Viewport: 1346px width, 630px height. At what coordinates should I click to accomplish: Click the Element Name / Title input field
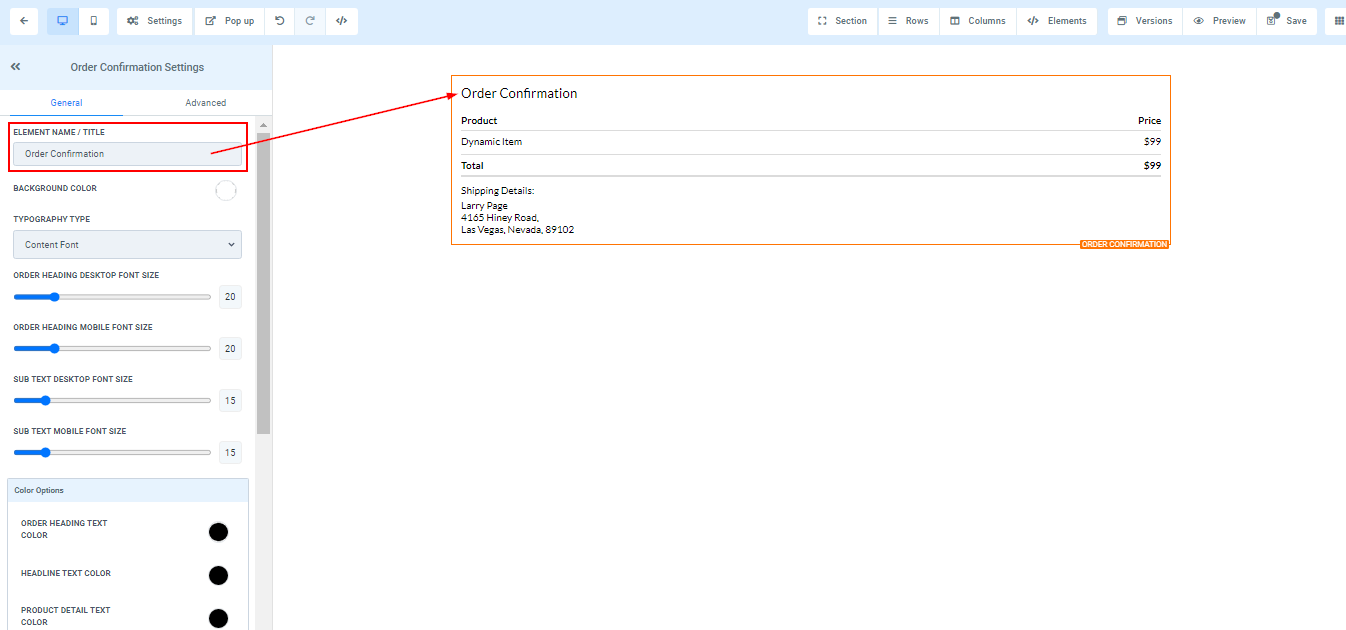[127, 154]
